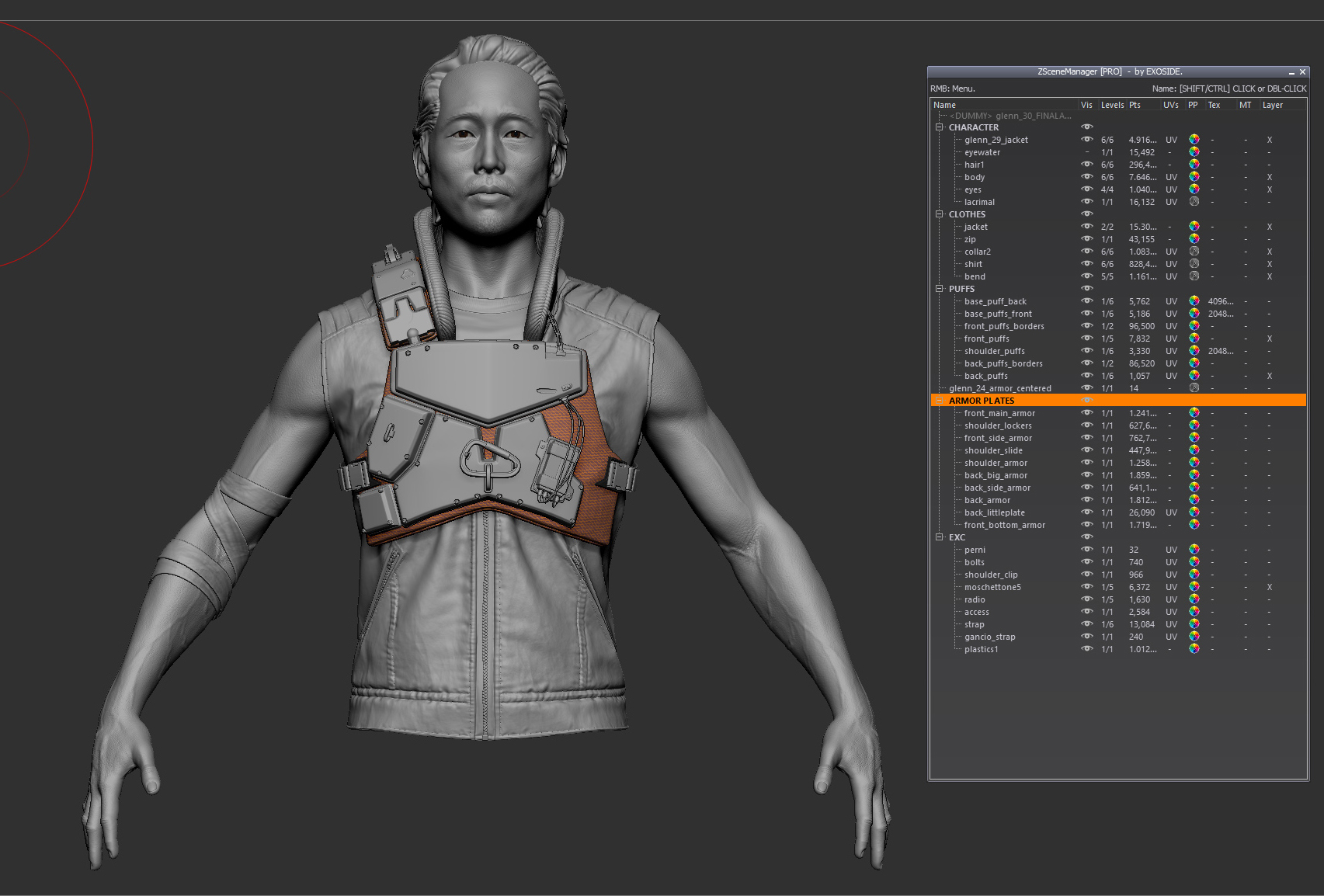Toggle visibility of shoulder_puffs

[x=1087, y=351]
